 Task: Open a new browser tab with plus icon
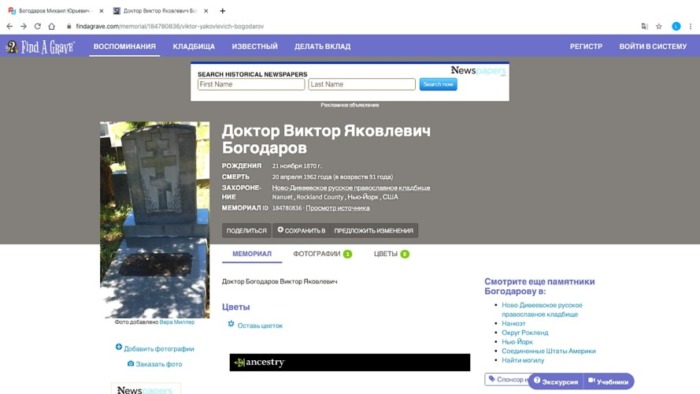pyautogui.click(x=222, y=11)
